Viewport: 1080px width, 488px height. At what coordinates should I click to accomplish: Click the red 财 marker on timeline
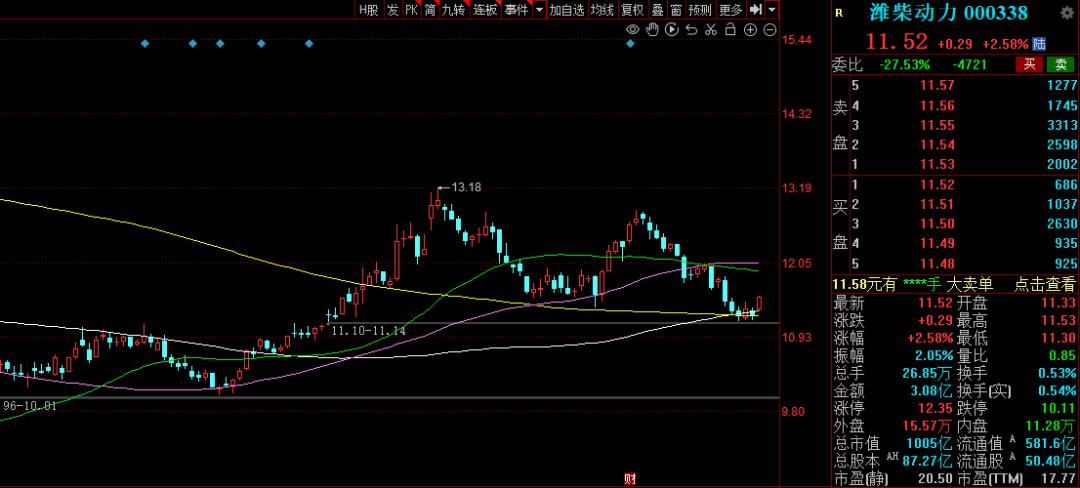[x=629, y=480]
